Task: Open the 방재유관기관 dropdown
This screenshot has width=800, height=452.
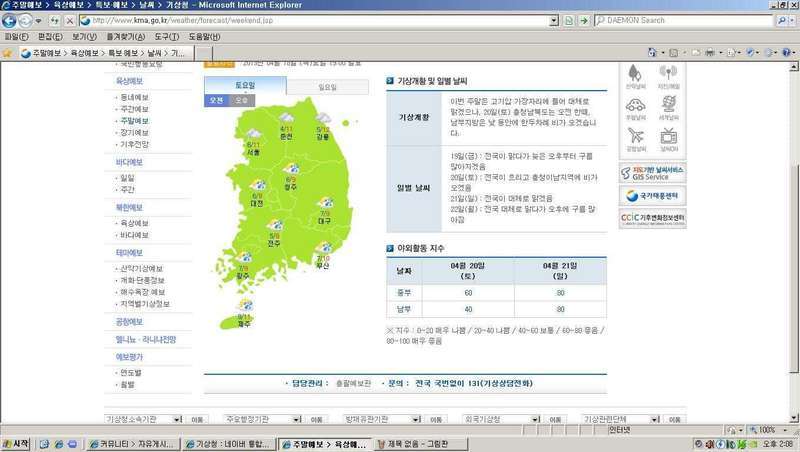Action: point(382,419)
